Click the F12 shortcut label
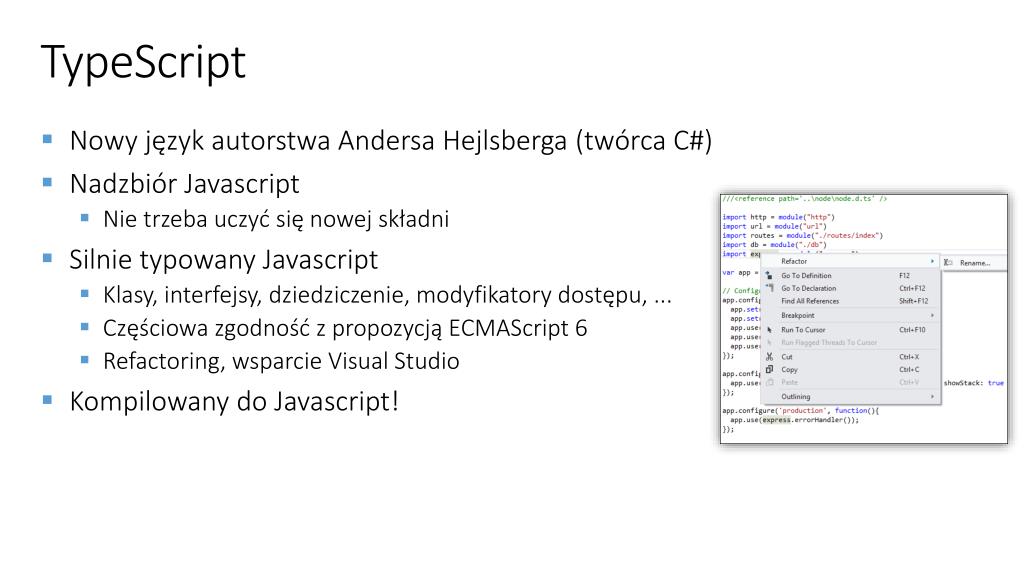1024x576 pixels. 904,276
